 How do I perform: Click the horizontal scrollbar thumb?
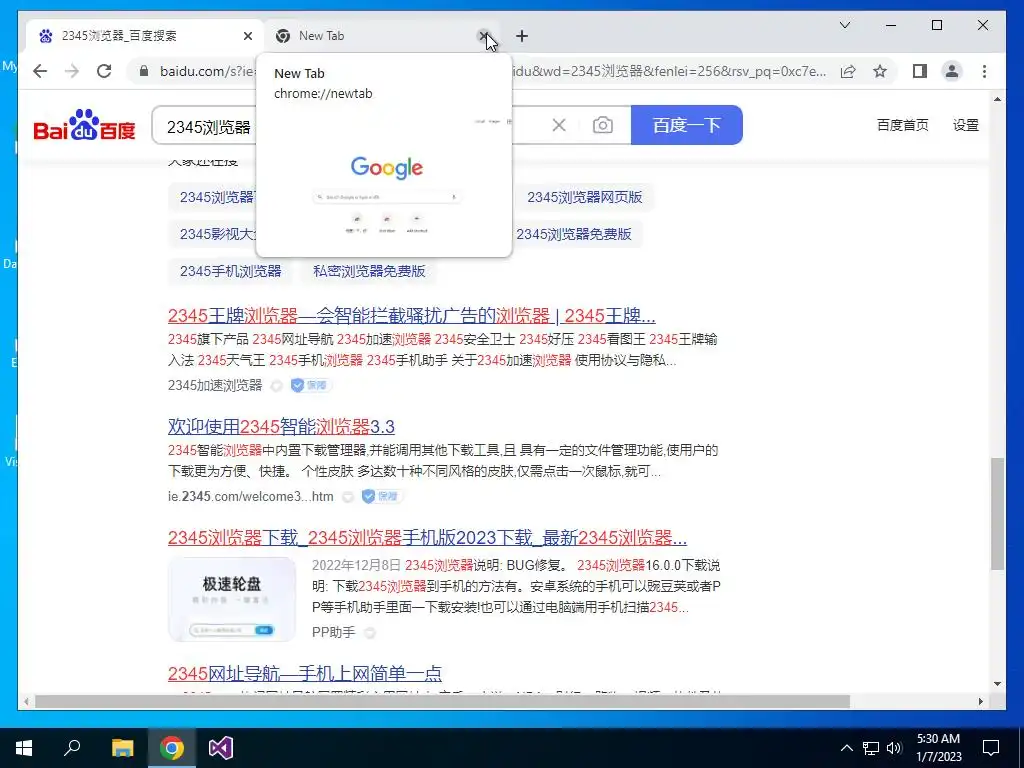tap(442, 701)
